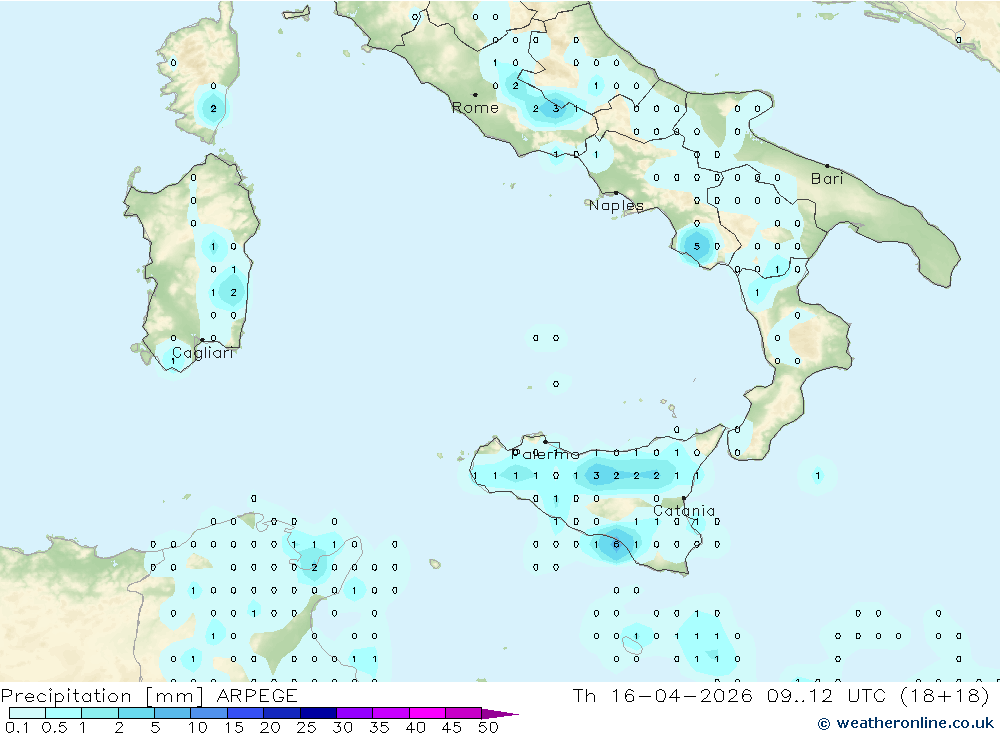This screenshot has width=1000, height=733.
Task: Click the dark blue 25 legend color box
Action: [318, 713]
